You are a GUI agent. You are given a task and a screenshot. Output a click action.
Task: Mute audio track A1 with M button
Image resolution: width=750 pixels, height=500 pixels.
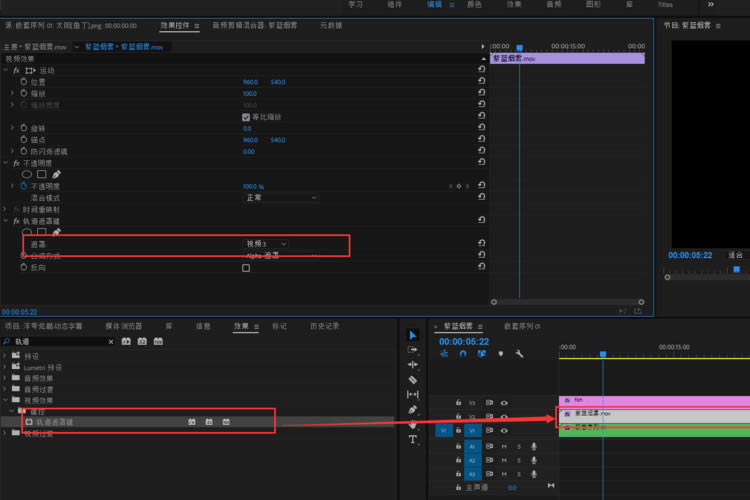(504, 445)
